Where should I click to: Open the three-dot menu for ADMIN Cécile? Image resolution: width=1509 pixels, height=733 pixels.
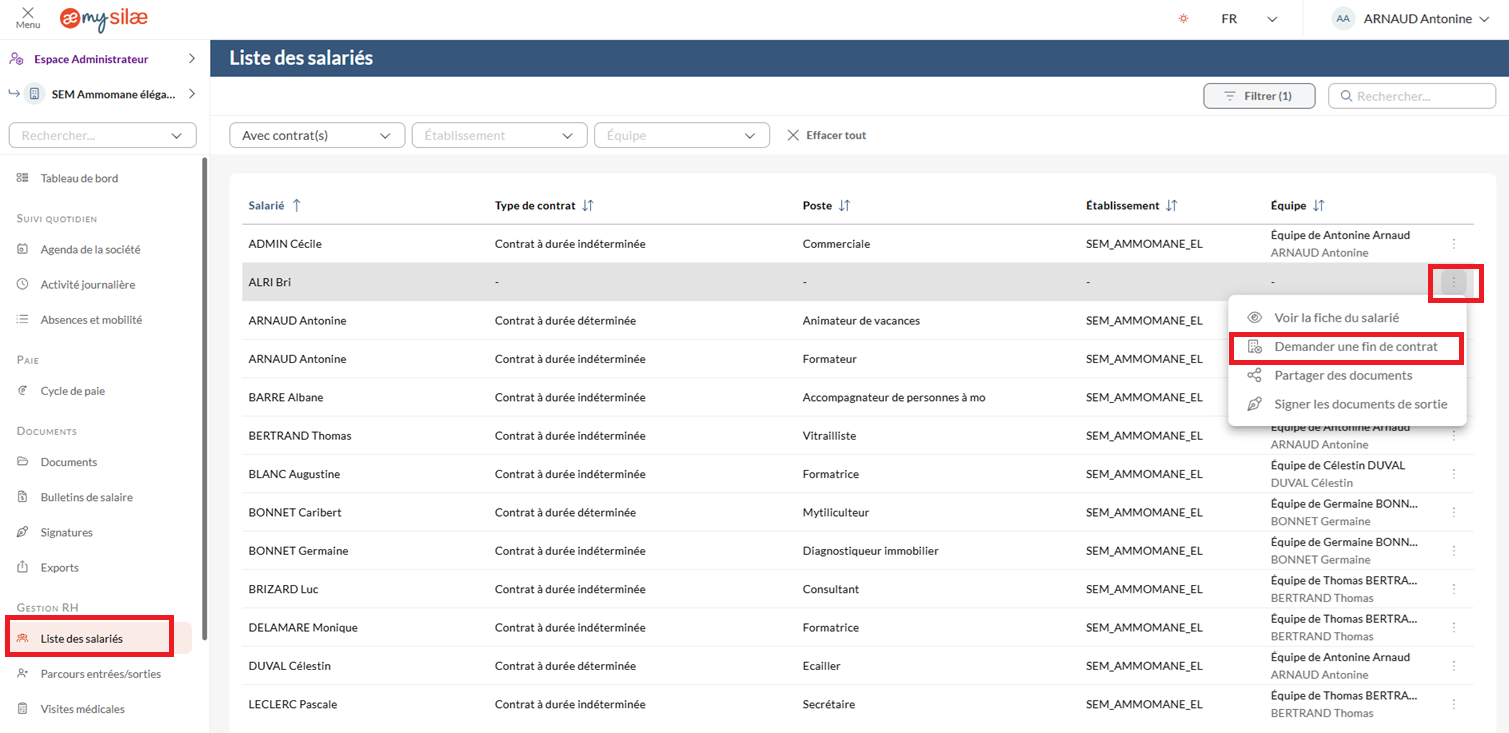click(x=1453, y=243)
